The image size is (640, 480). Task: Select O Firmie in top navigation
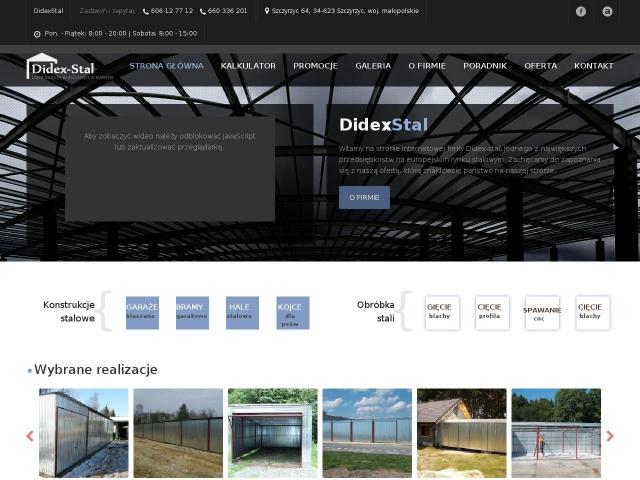[427, 66]
